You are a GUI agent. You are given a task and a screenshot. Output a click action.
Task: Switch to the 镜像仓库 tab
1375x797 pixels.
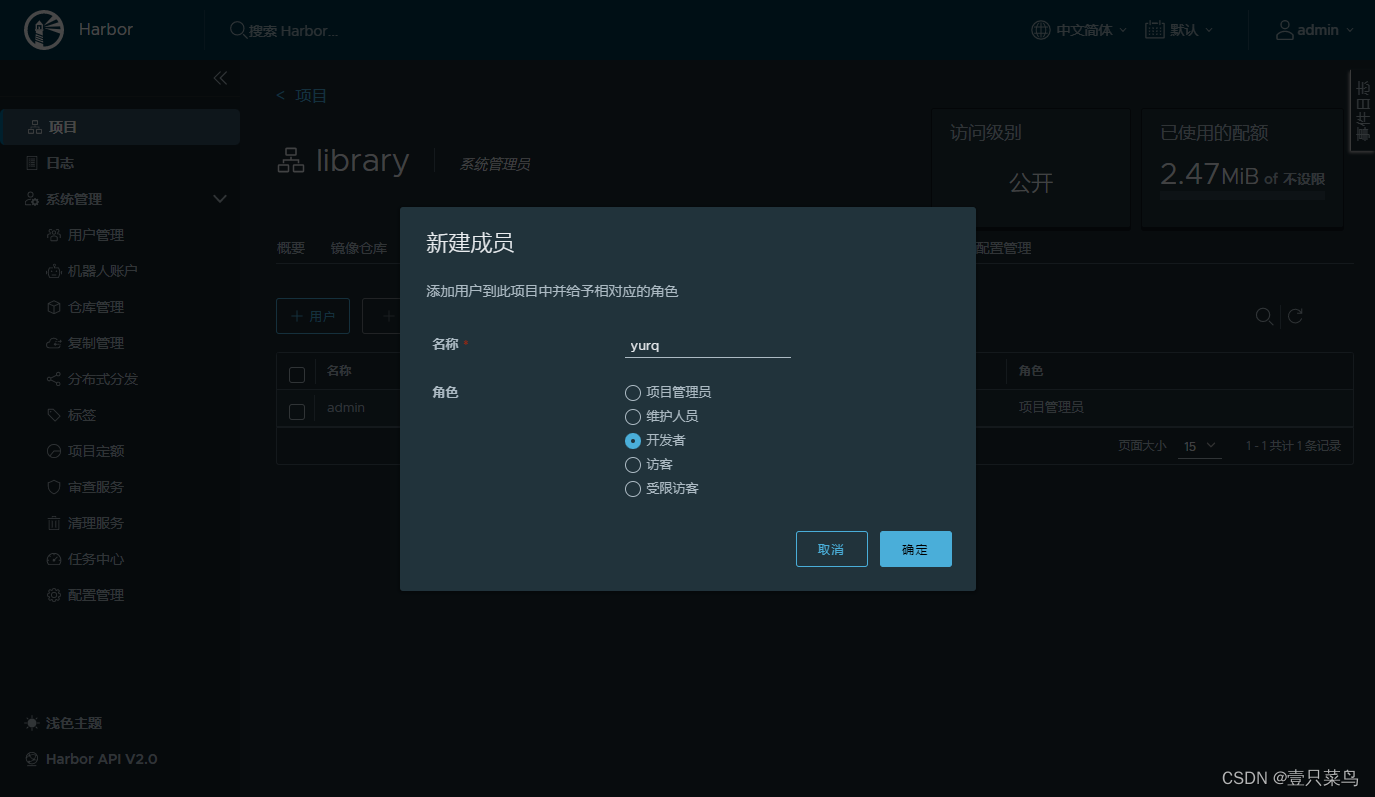pyautogui.click(x=359, y=248)
